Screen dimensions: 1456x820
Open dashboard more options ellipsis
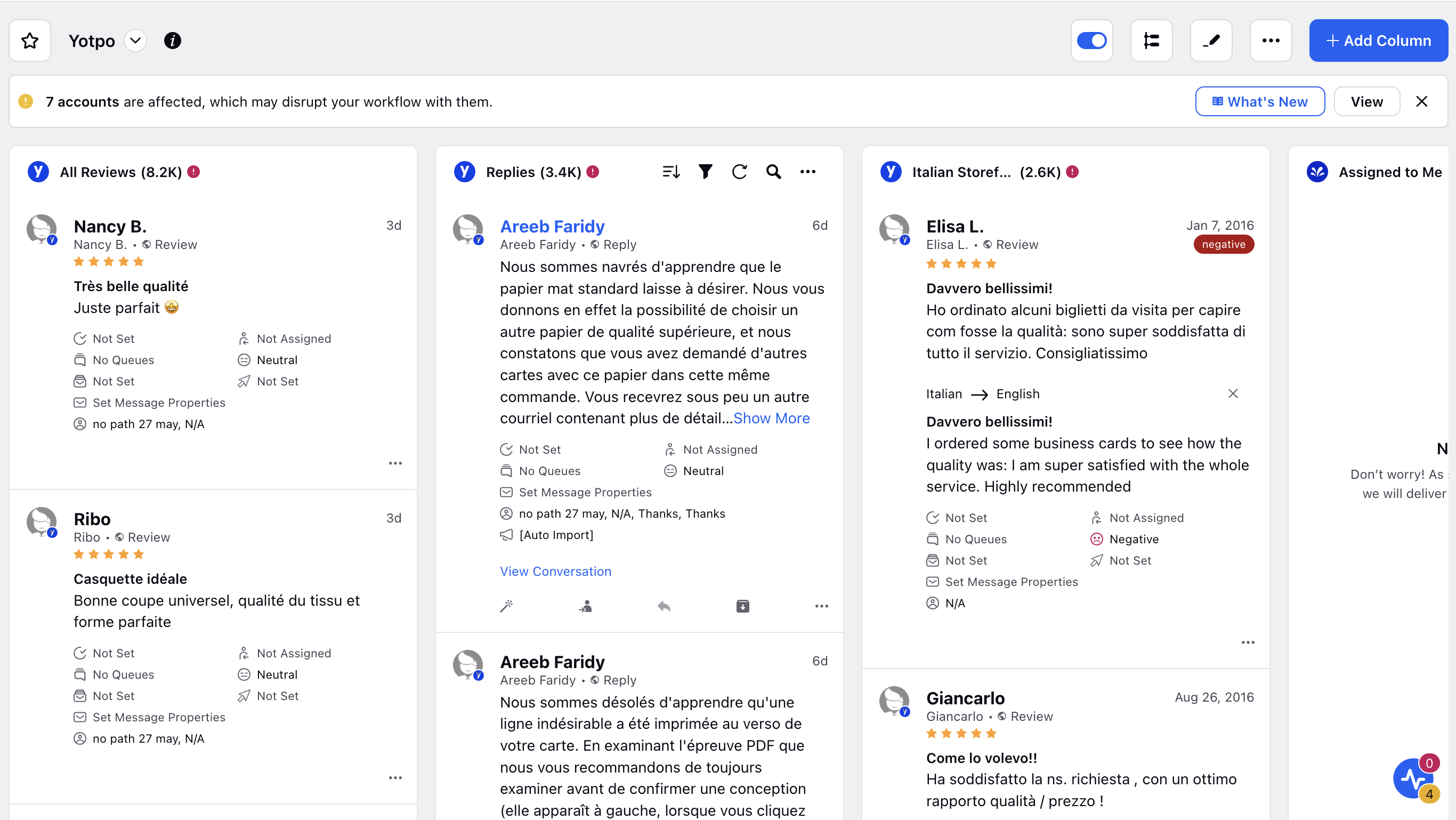tap(1271, 41)
